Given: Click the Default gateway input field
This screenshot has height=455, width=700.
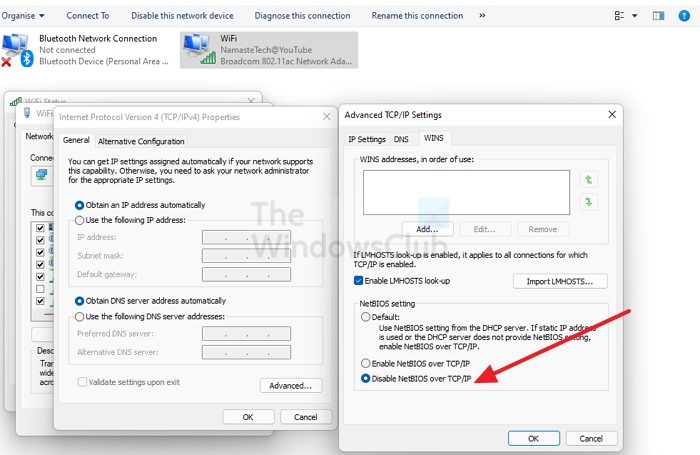Looking at the screenshot, I should point(246,275).
